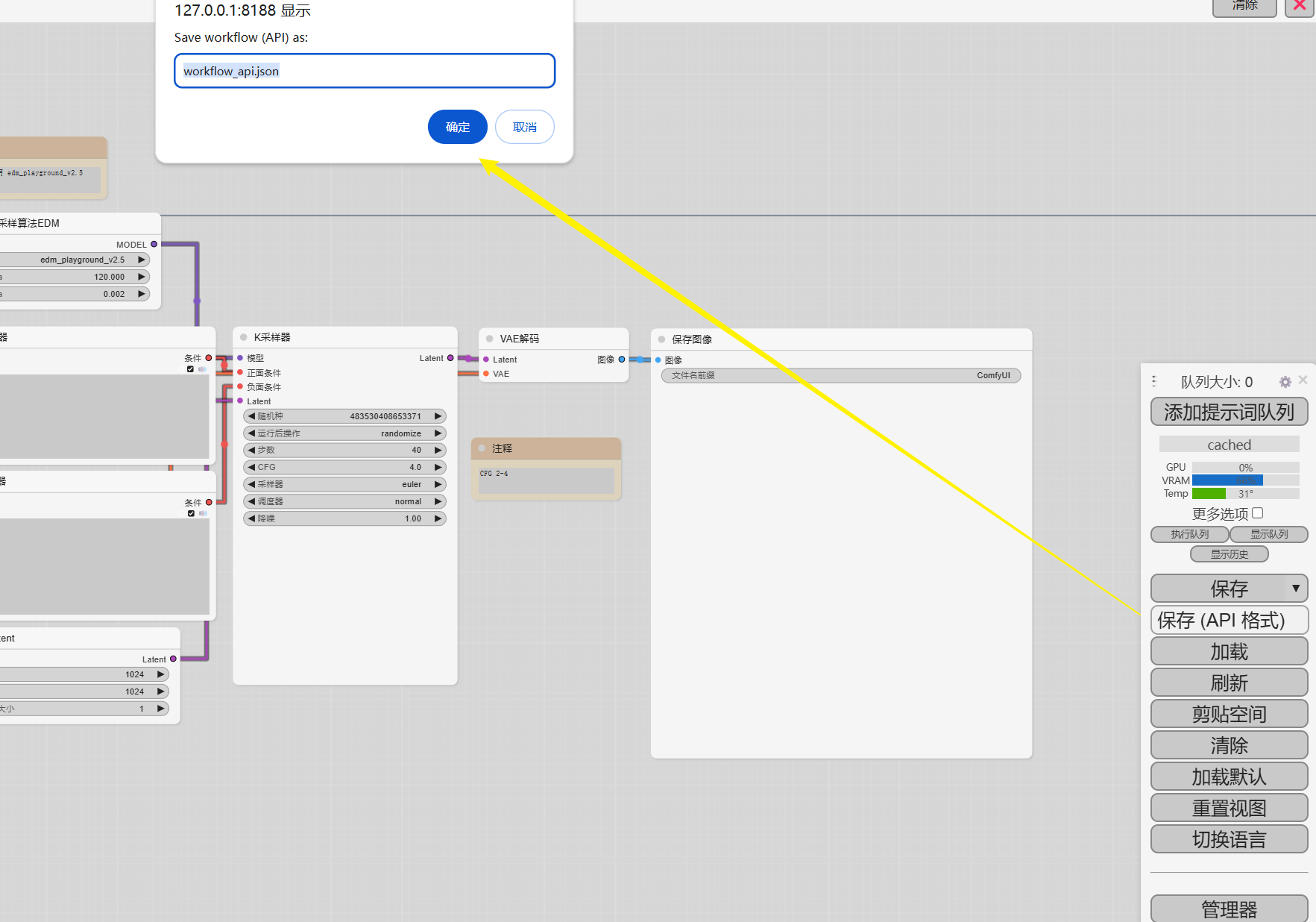Edit the 文件名前缀 ComfyUI field
The width and height of the screenshot is (1316, 922).
point(841,375)
